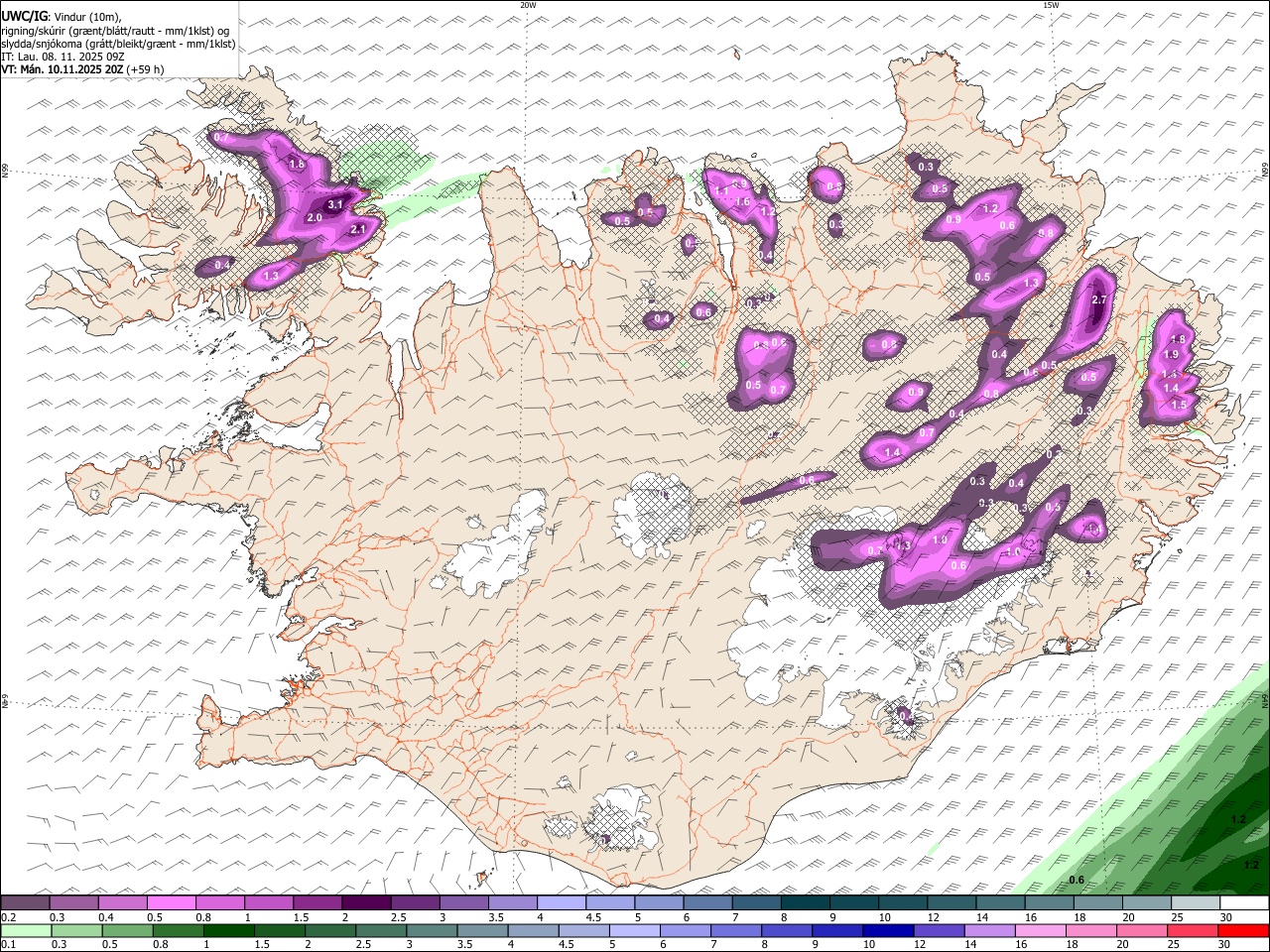This screenshot has height=952, width=1270.
Task: Click the 3.1 snowfall value in Westfjords
Action: coord(335,204)
